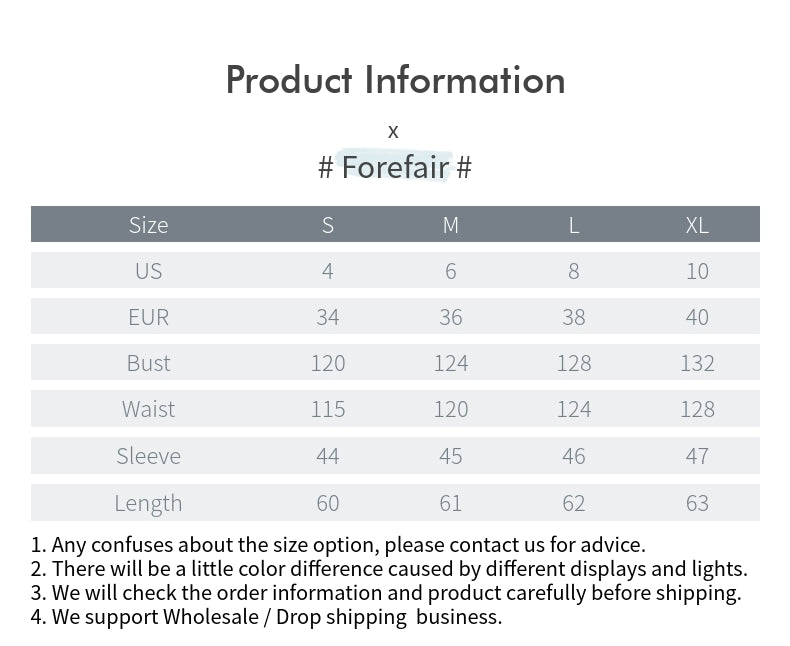Viewport: 790px width, 646px height.
Task: Choose the L size column header
Action: 574,225
